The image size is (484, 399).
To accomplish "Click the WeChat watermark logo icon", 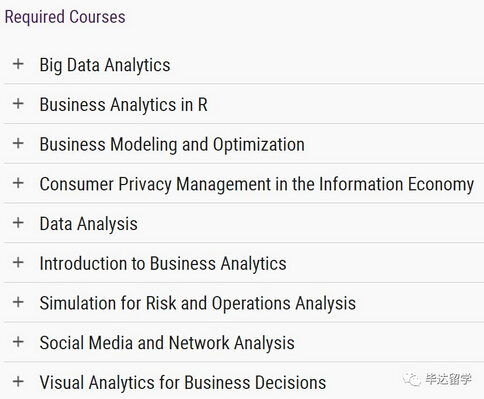I will pos(412,379).
